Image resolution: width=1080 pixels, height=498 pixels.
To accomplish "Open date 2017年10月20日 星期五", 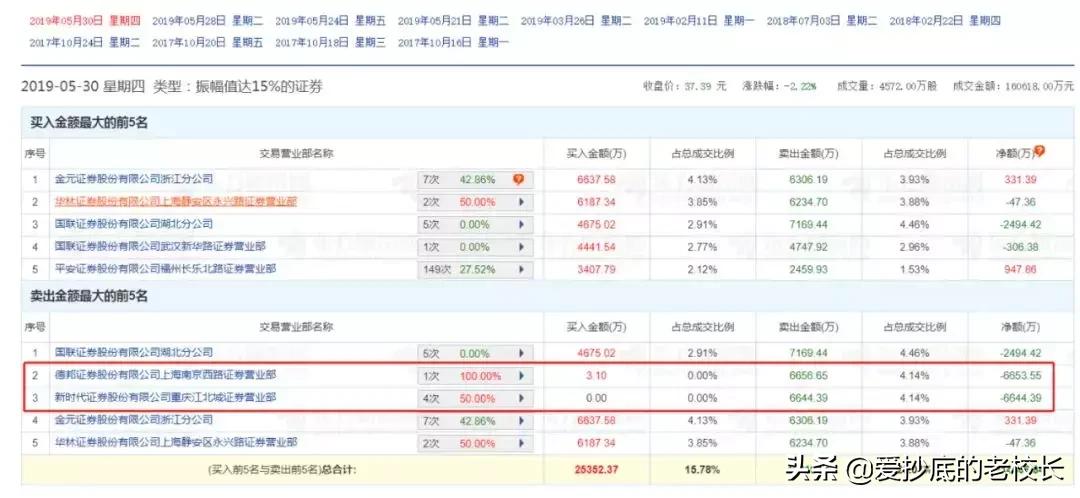I will 207,43.
